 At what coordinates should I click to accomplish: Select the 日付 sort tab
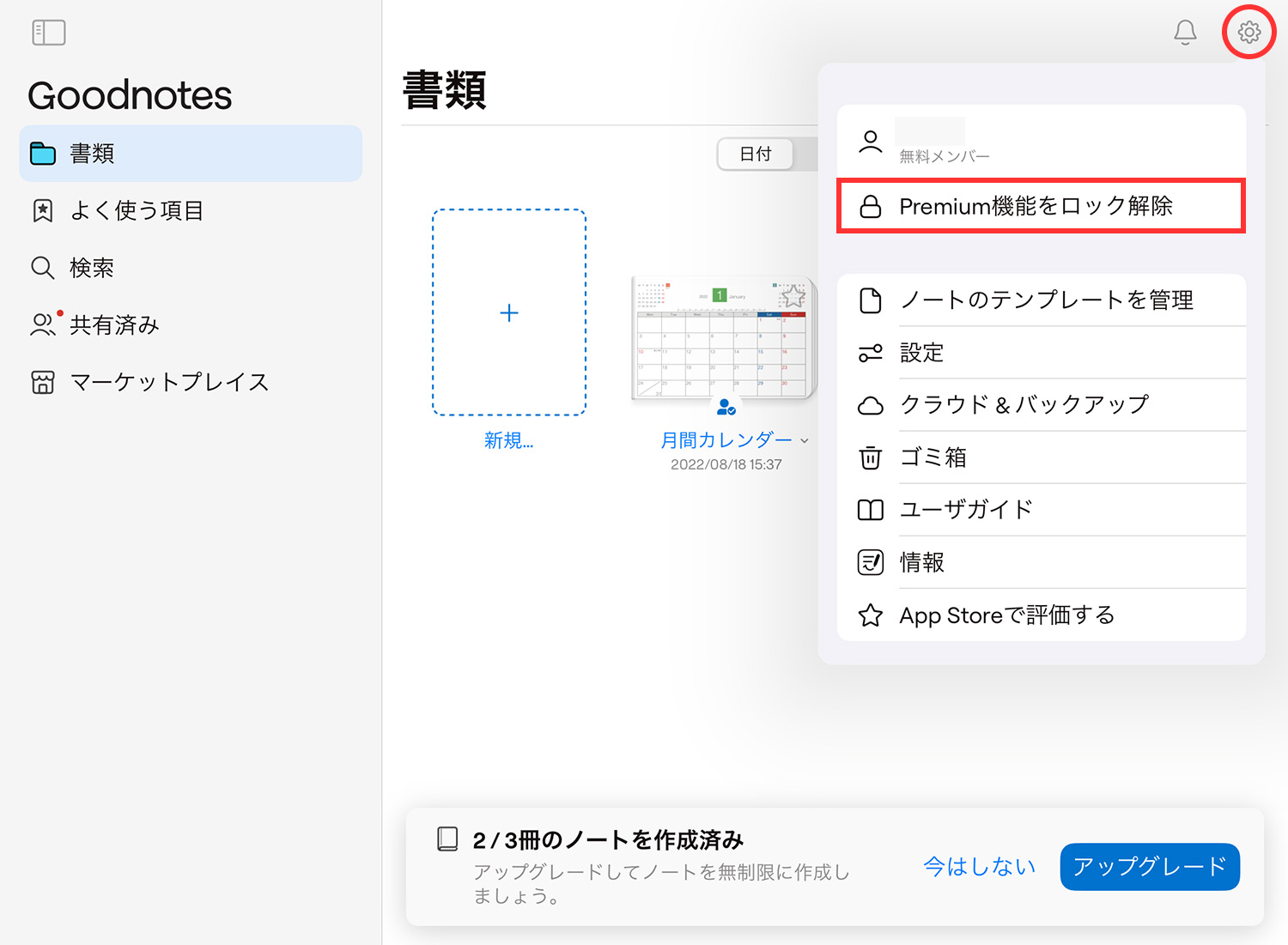tap(756, 154)
